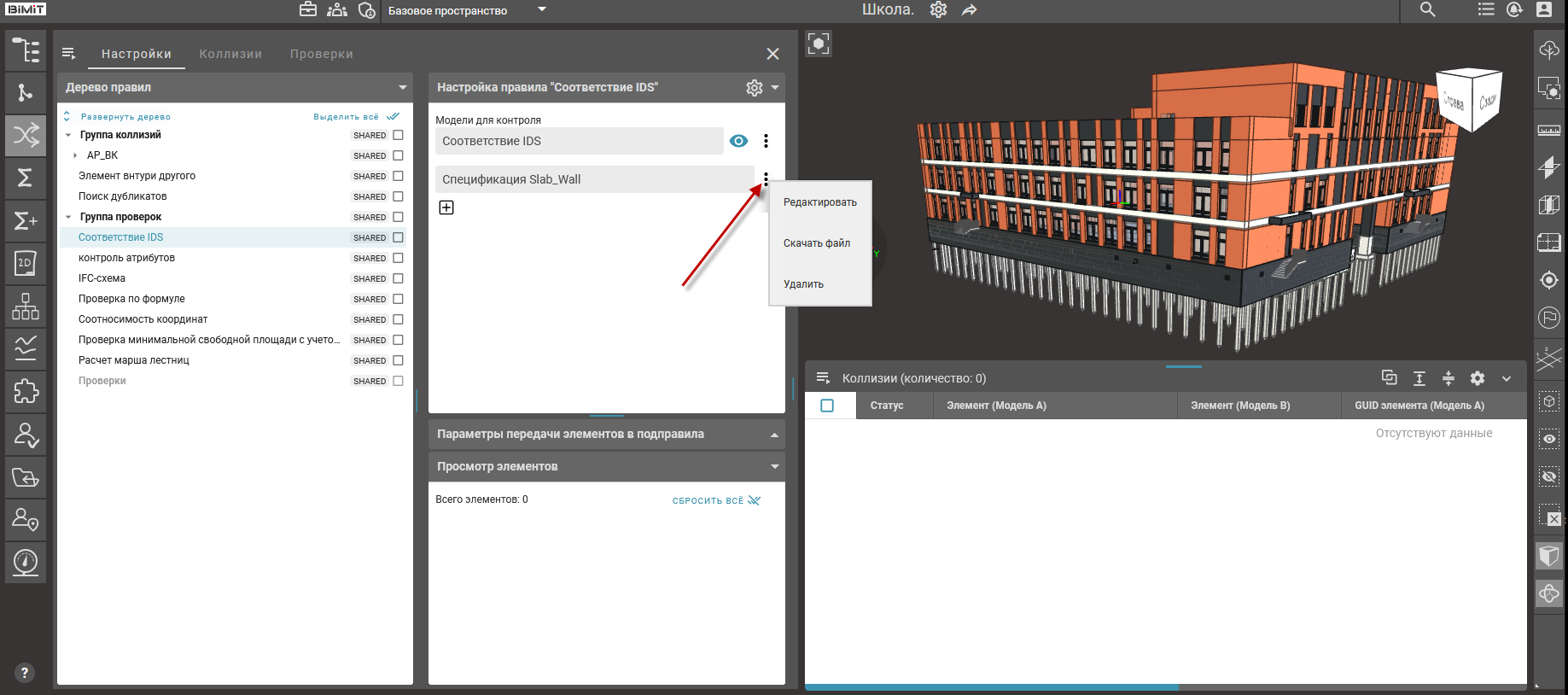The width and height of the screenshot is (1568, 695).
Task: Open the hierarchy diagram sidebar tool
Action: [x=26, y=306]
